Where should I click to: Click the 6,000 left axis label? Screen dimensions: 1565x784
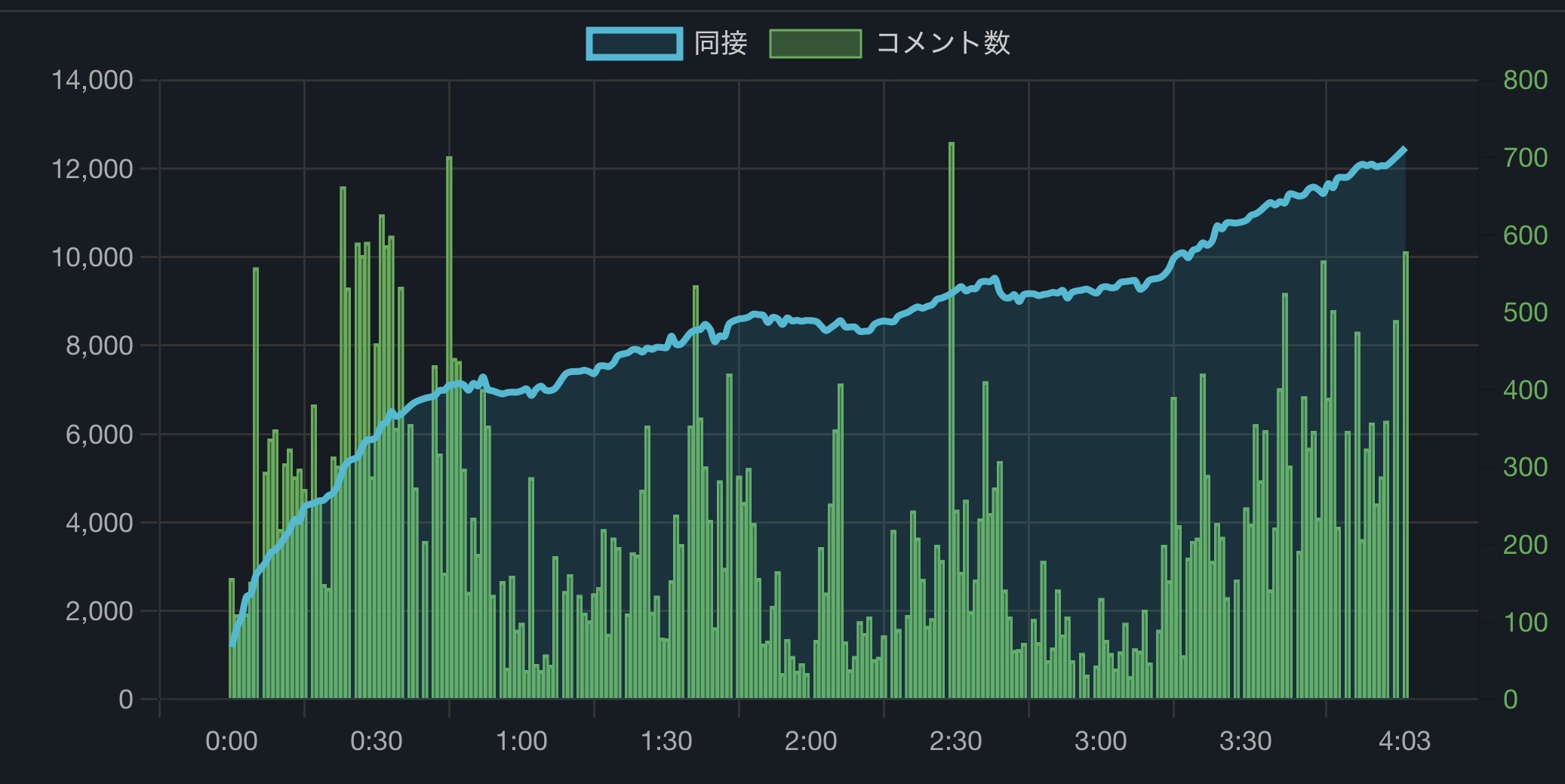99,434
